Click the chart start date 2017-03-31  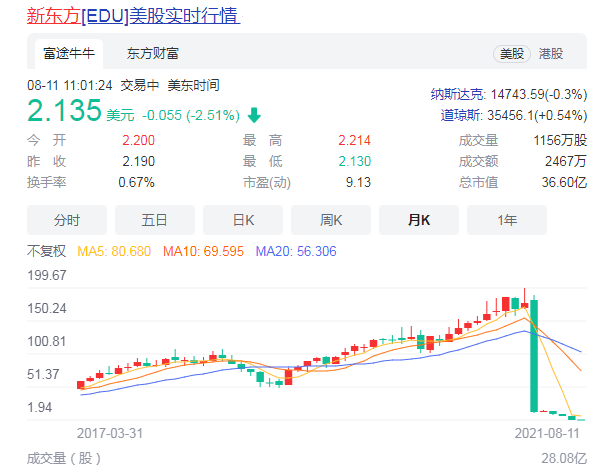click(x=110, y=433)
